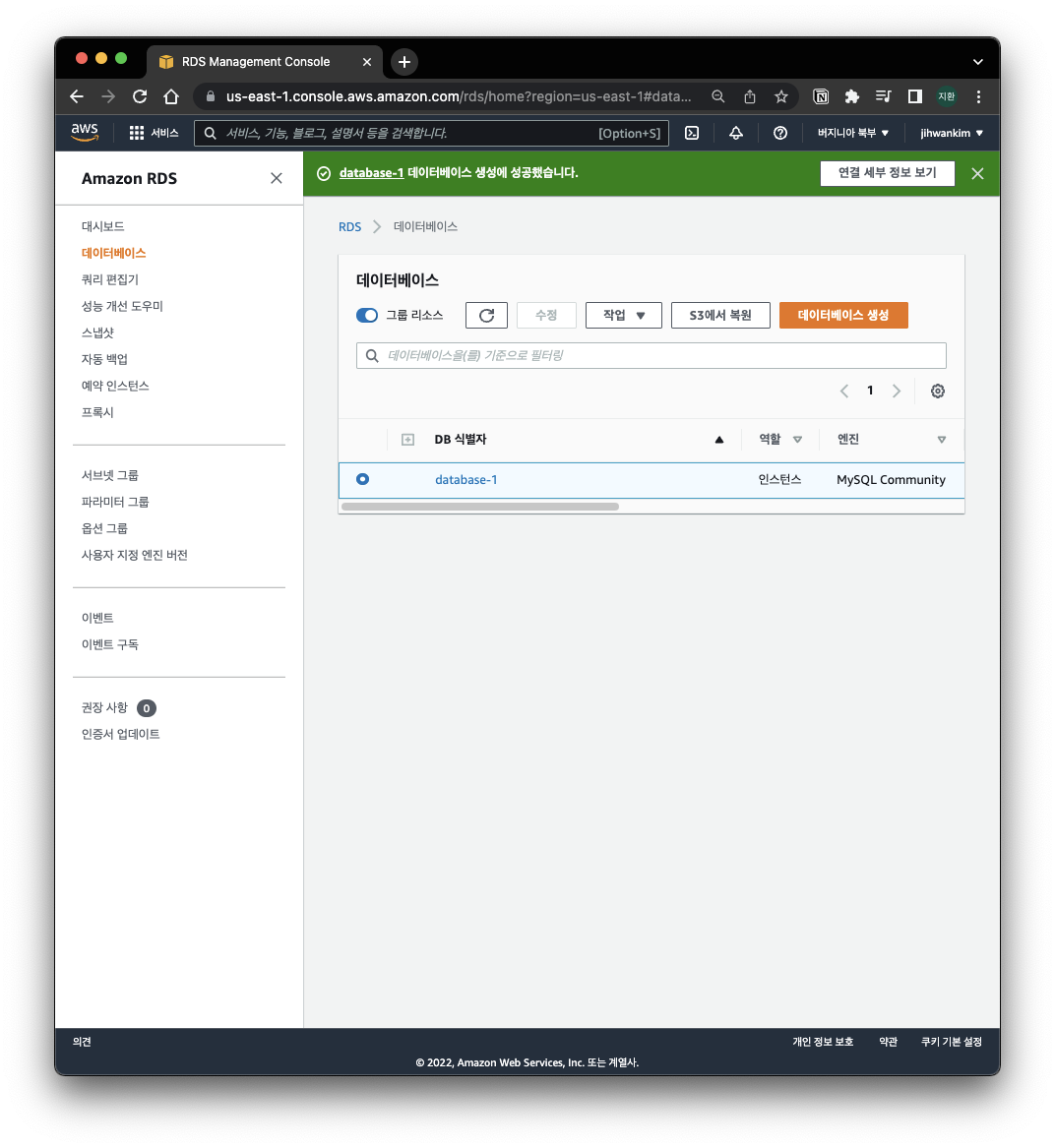This screenshot has width=1055, height=1148.
Task: Sort by DB 식별자 ascending arrow
Action: click(719, 440)
